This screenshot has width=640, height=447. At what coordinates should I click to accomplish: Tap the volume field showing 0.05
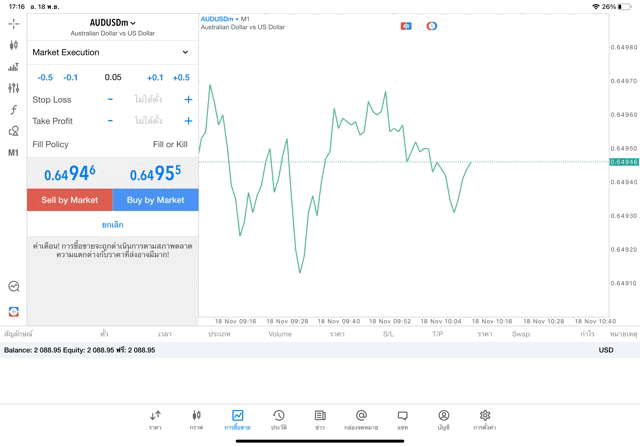(x=112, y=77)
